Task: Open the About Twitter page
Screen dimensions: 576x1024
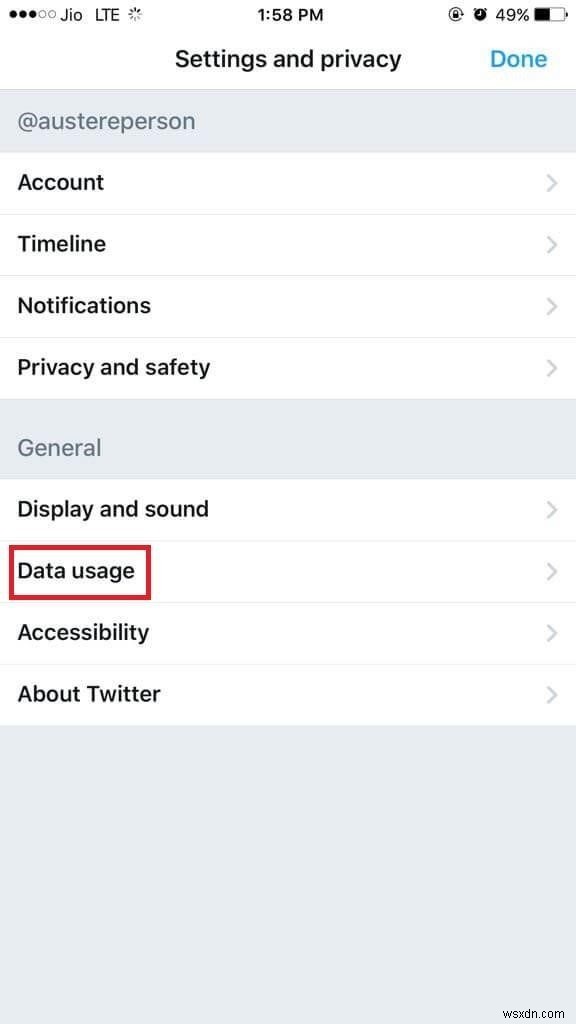Action: [x=288, y=694]
